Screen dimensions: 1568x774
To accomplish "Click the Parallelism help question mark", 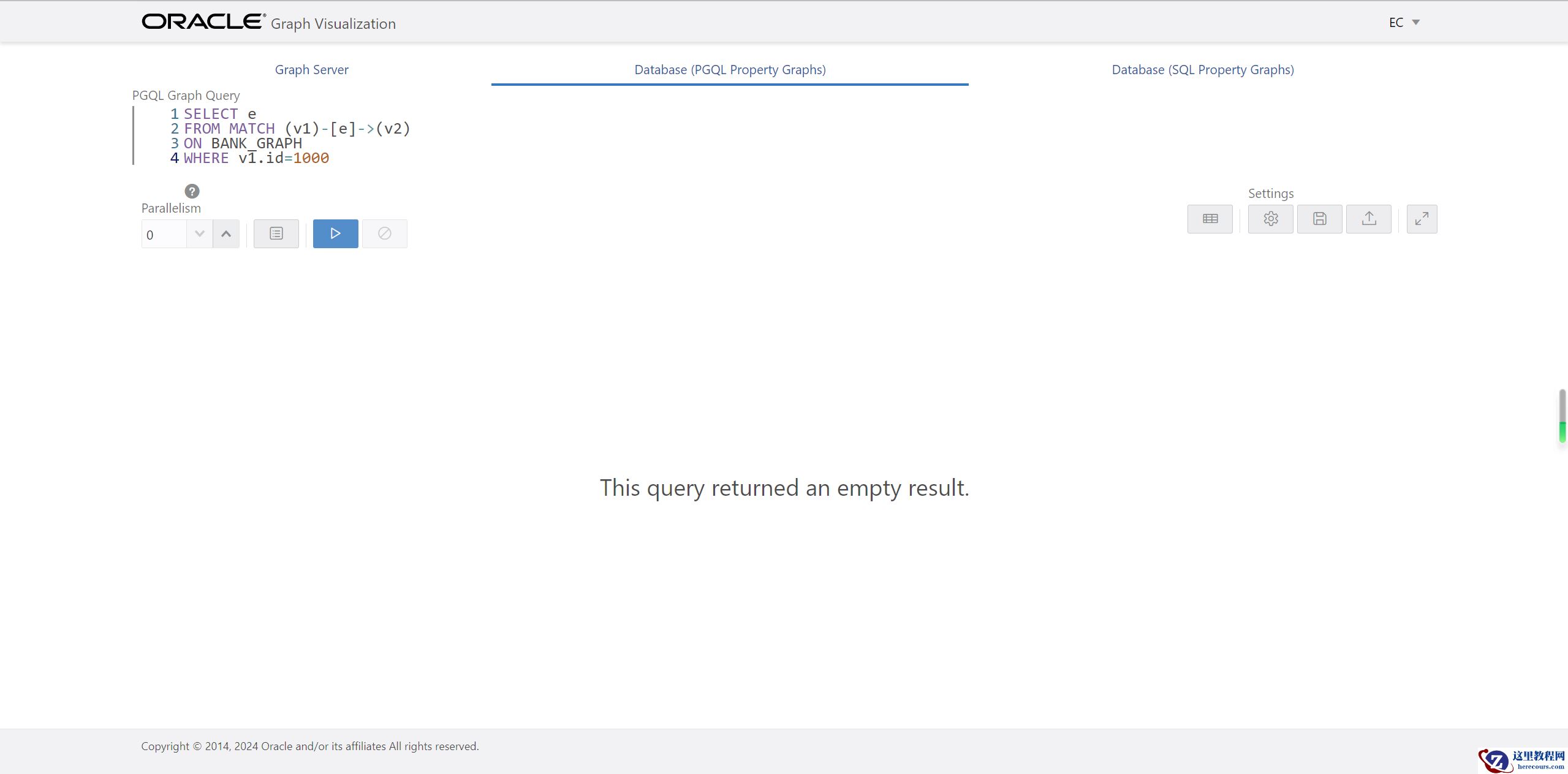I will click(x=192, y=191).
